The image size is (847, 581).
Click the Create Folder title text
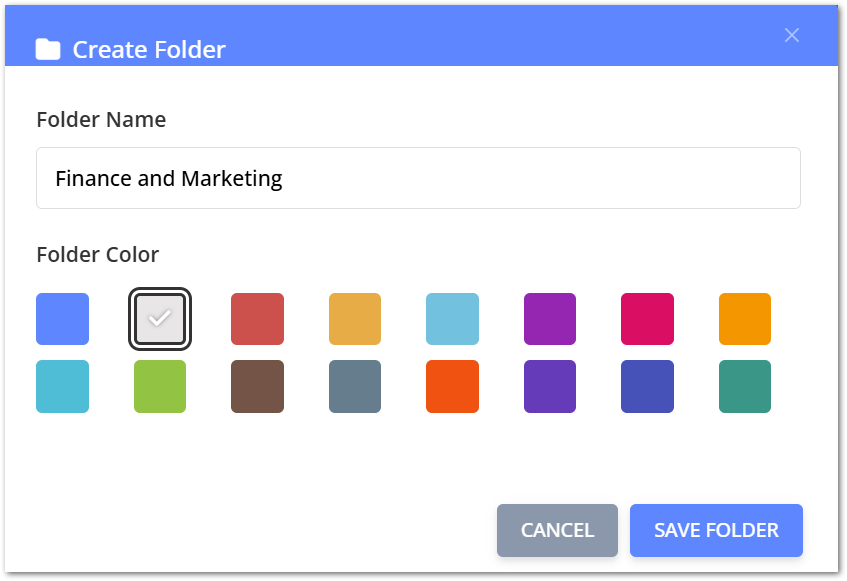pos(149,50)
